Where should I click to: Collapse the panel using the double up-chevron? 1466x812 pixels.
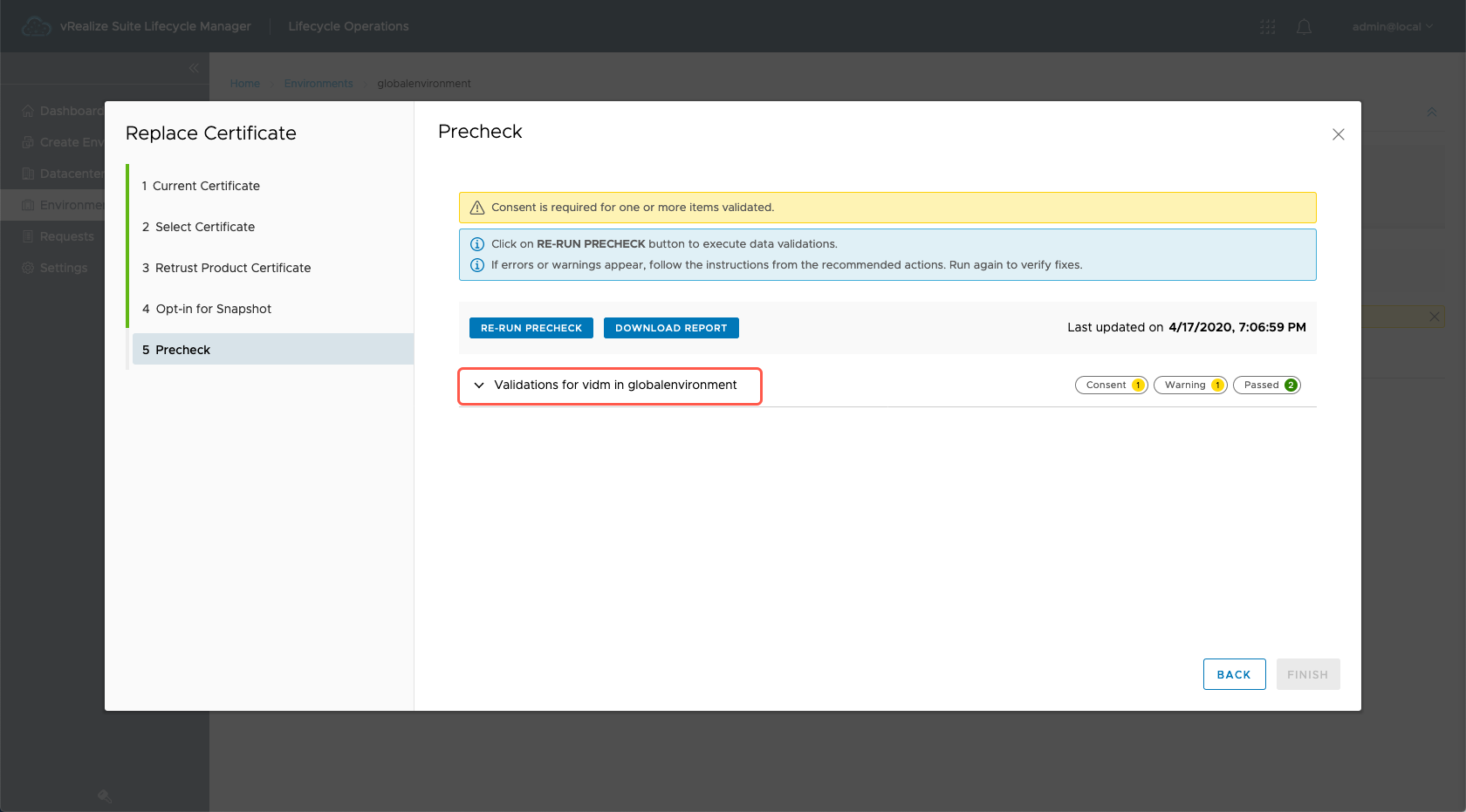[x=1431, y=112]
